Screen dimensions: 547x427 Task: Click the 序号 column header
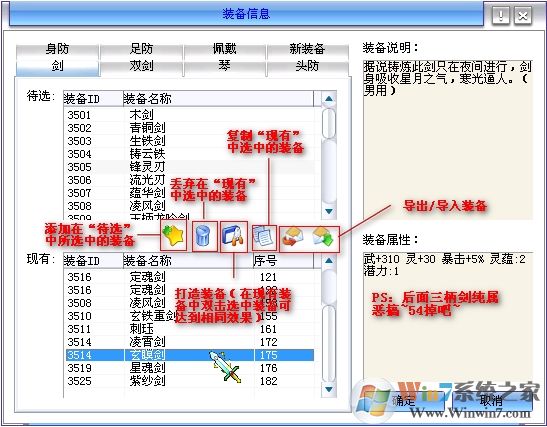click(284, 261)
